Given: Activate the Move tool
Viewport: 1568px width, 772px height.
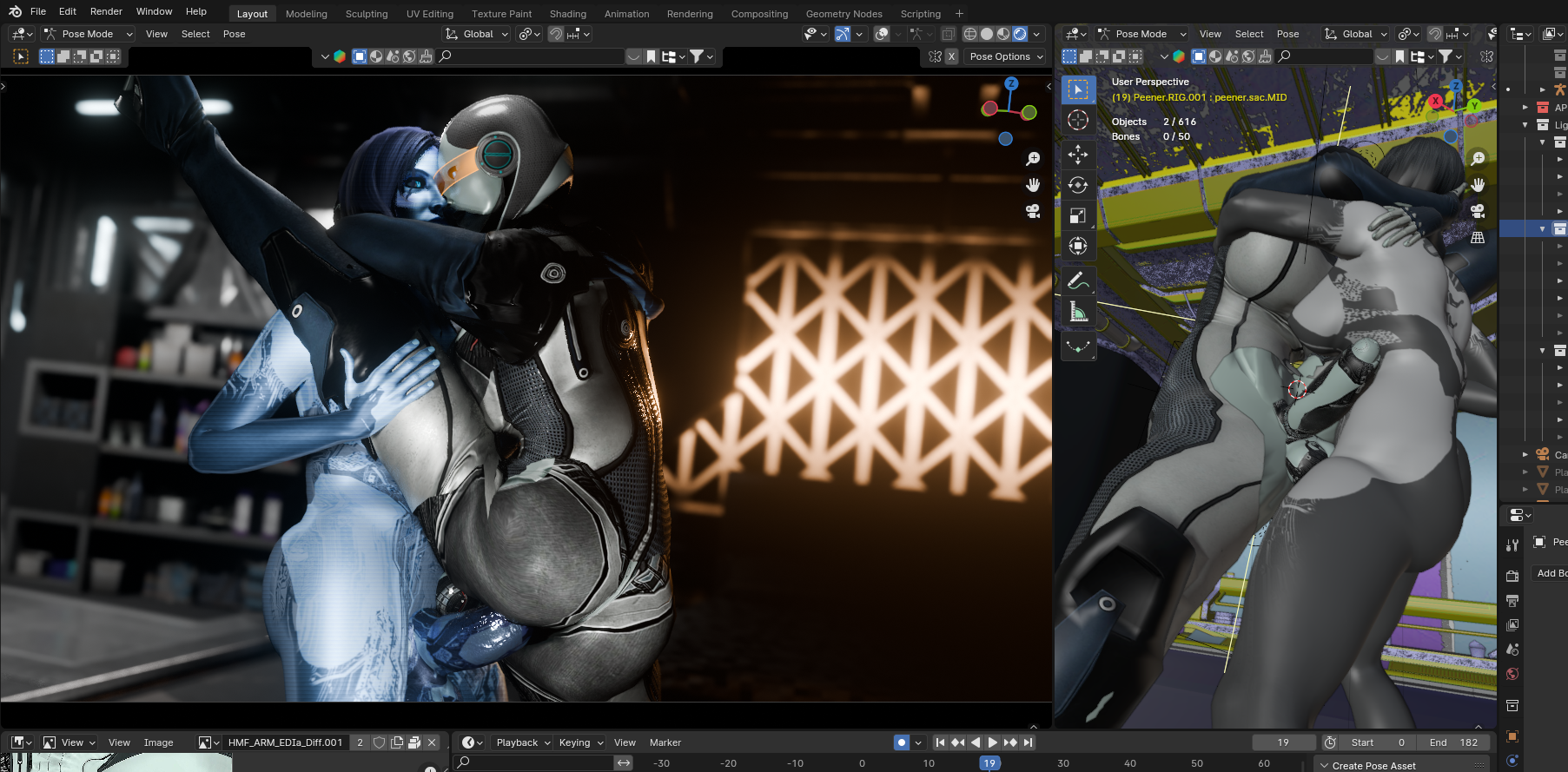Looking at the screenshot, I should coord(1078,155).
